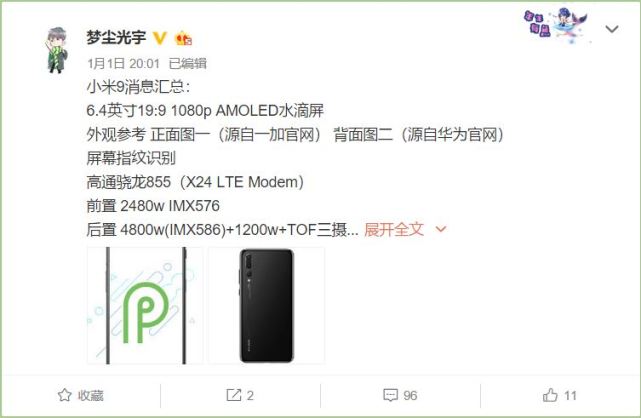Screen dimensions: 641x418
Task: Click the thumbs-up like icon
Action: [550, 395]
